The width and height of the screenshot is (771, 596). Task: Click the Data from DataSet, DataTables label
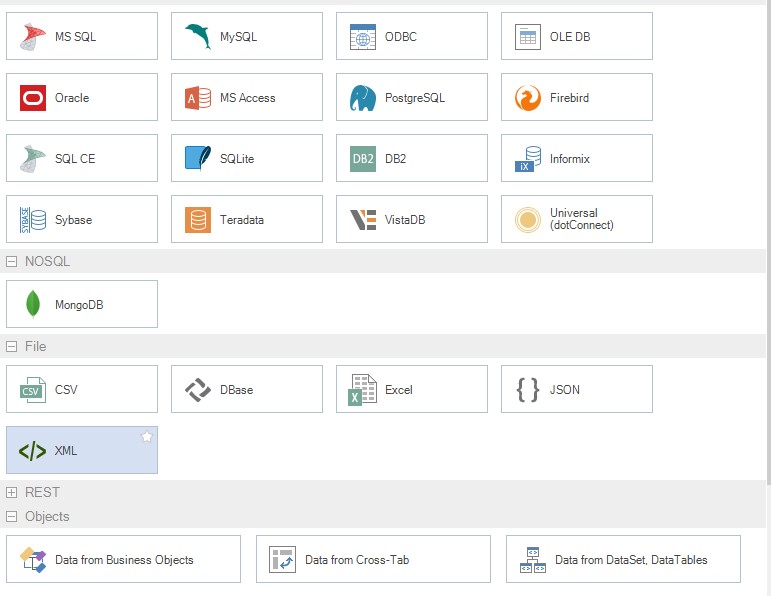(x=631, y=560)
